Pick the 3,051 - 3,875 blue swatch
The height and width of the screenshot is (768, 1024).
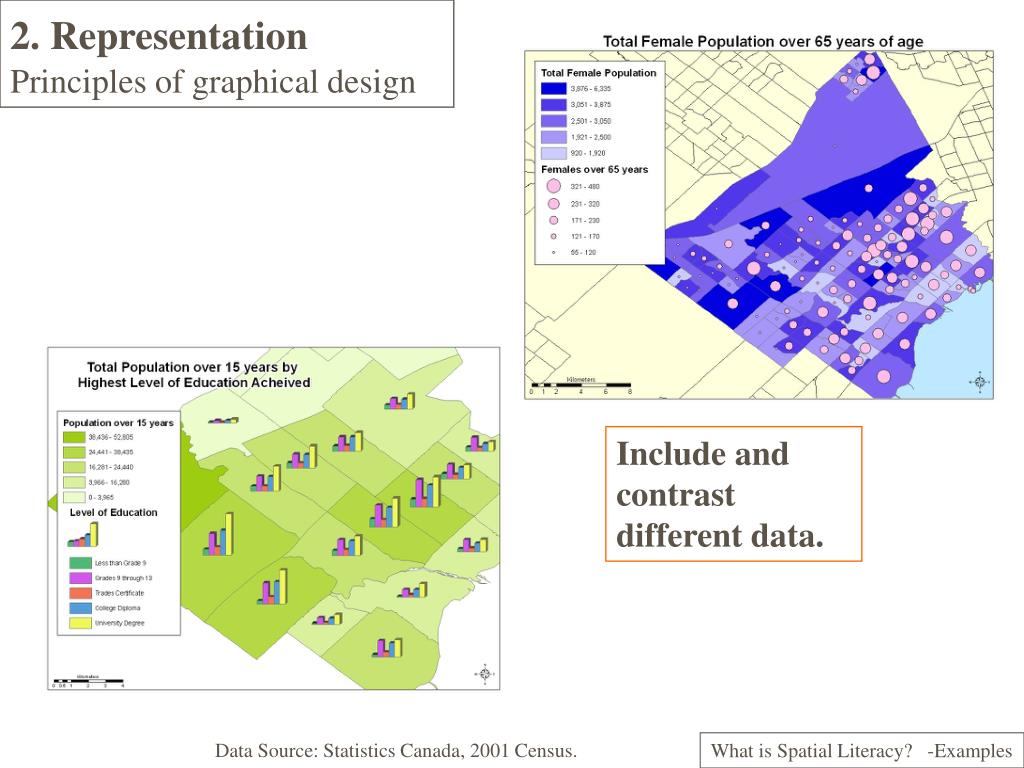553,104
